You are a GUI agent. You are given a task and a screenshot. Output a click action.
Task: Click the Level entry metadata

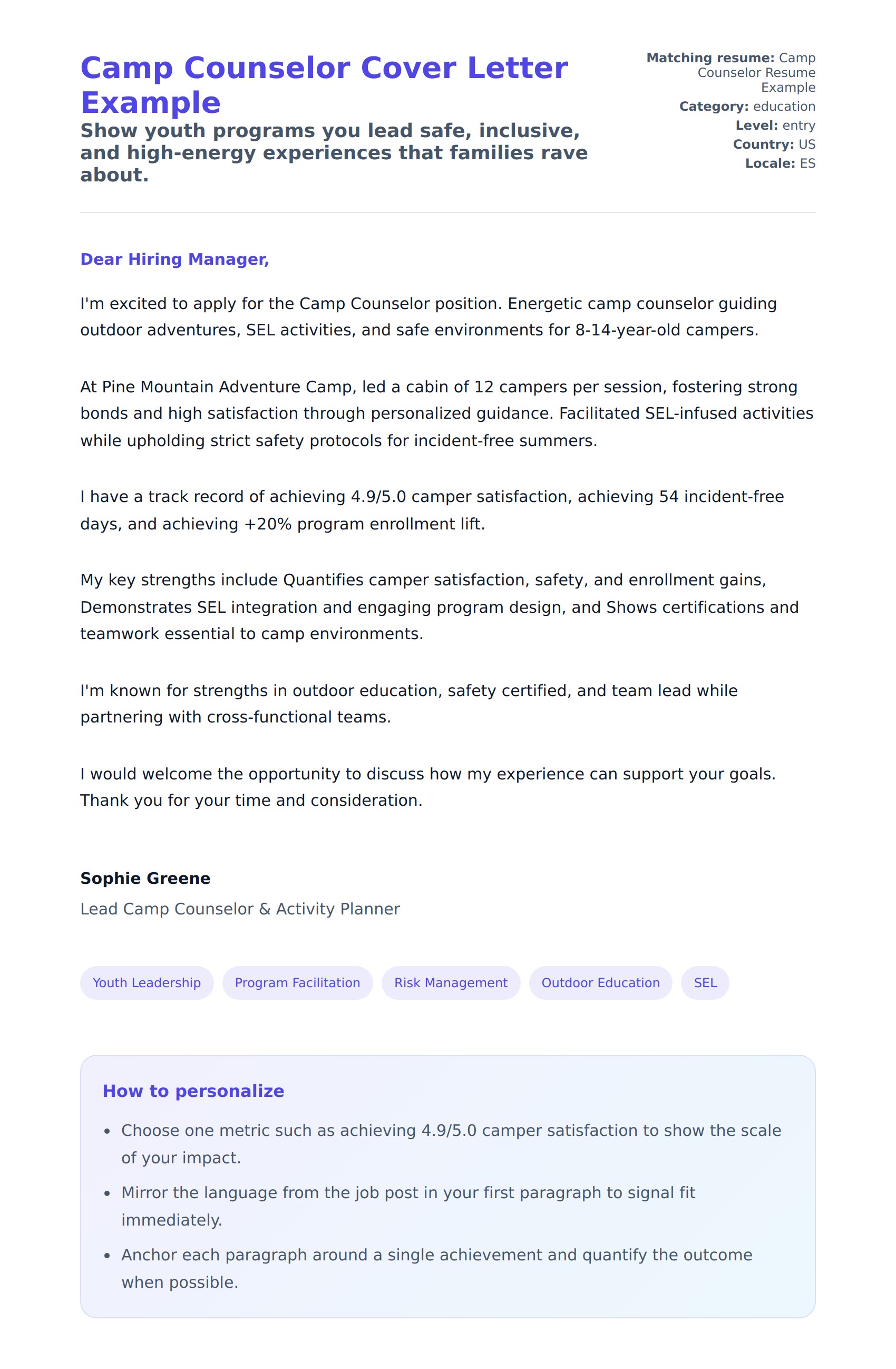point(775,126)
